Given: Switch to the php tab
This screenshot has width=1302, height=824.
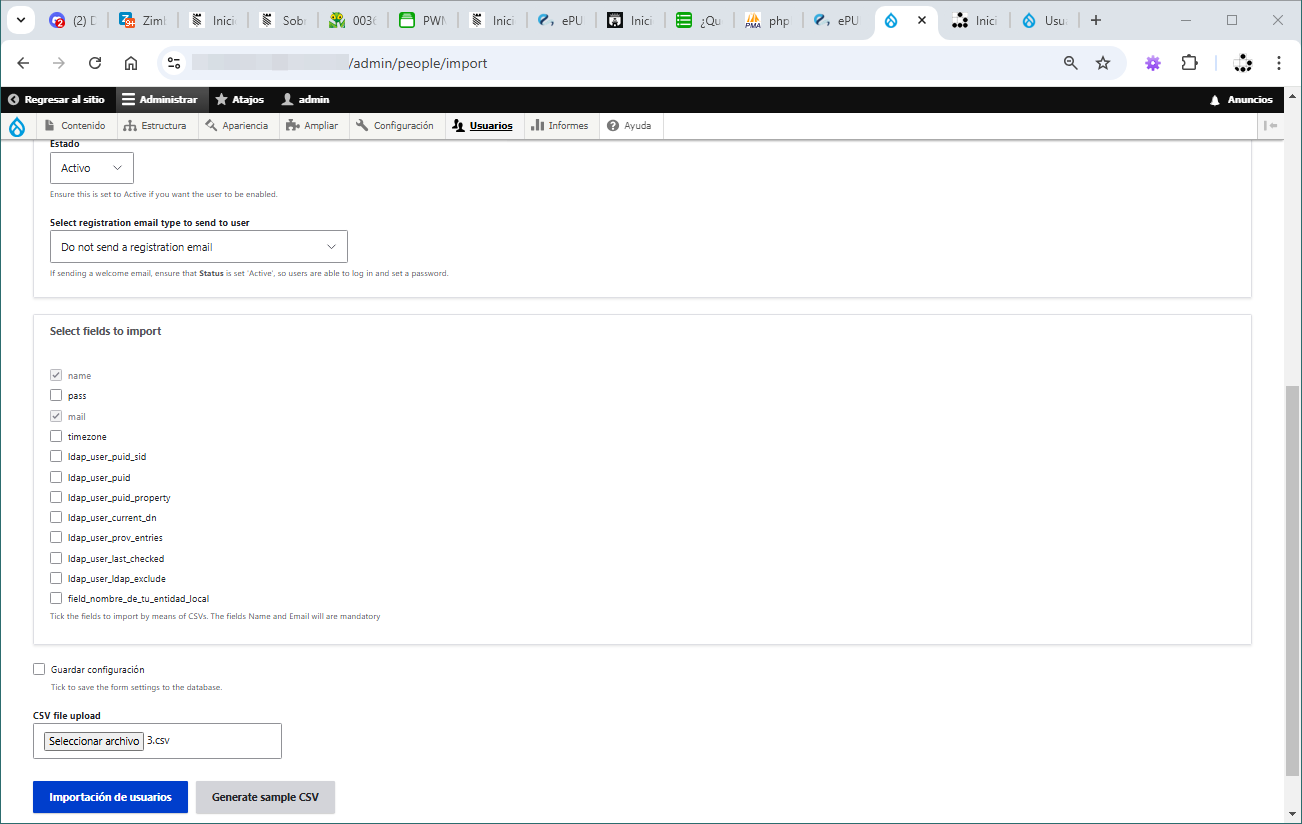Looking at the screenshot, I should tap(768, 20).
